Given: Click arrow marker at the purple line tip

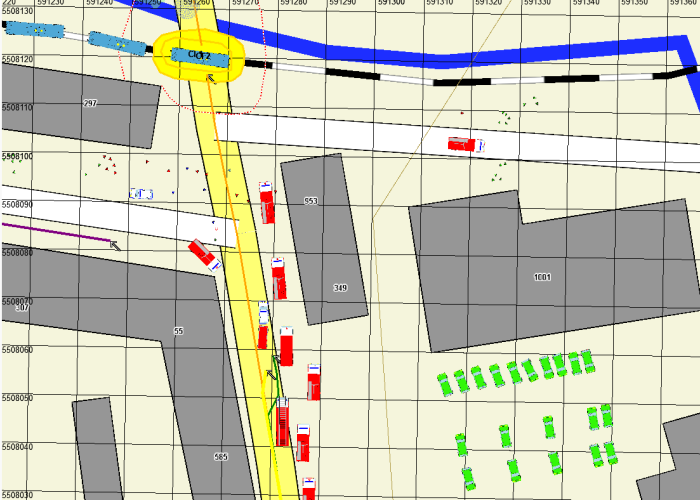Looking at the screenshot, I should tap(115, 246).
